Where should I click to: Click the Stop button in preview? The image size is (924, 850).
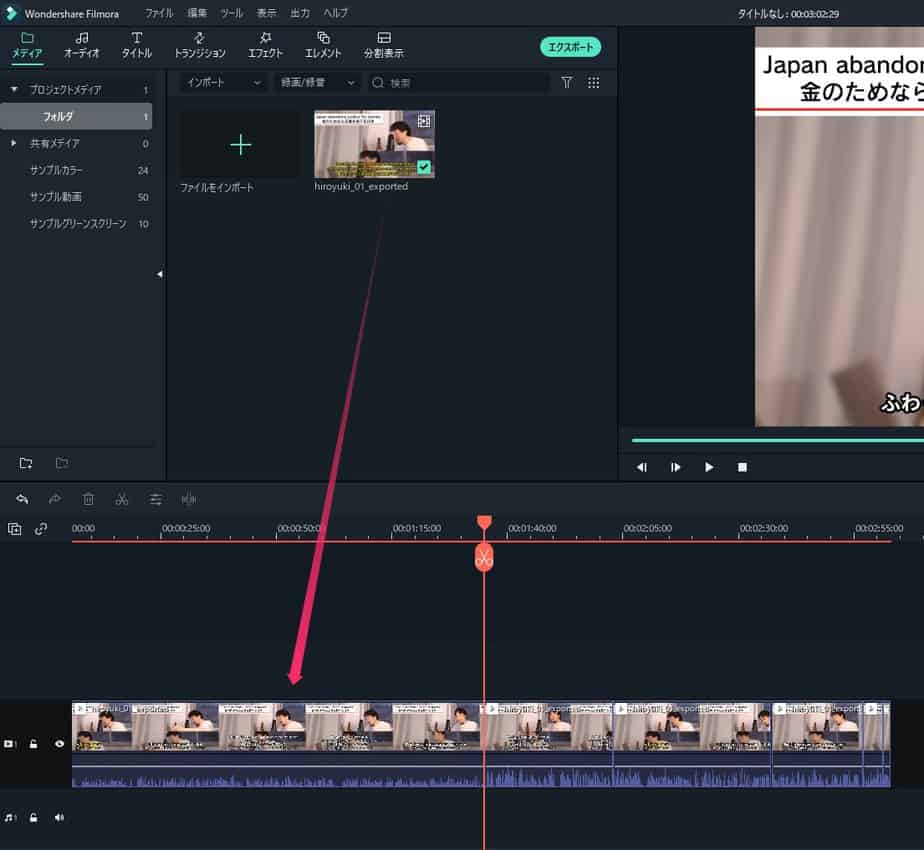(x=742, y=467)
